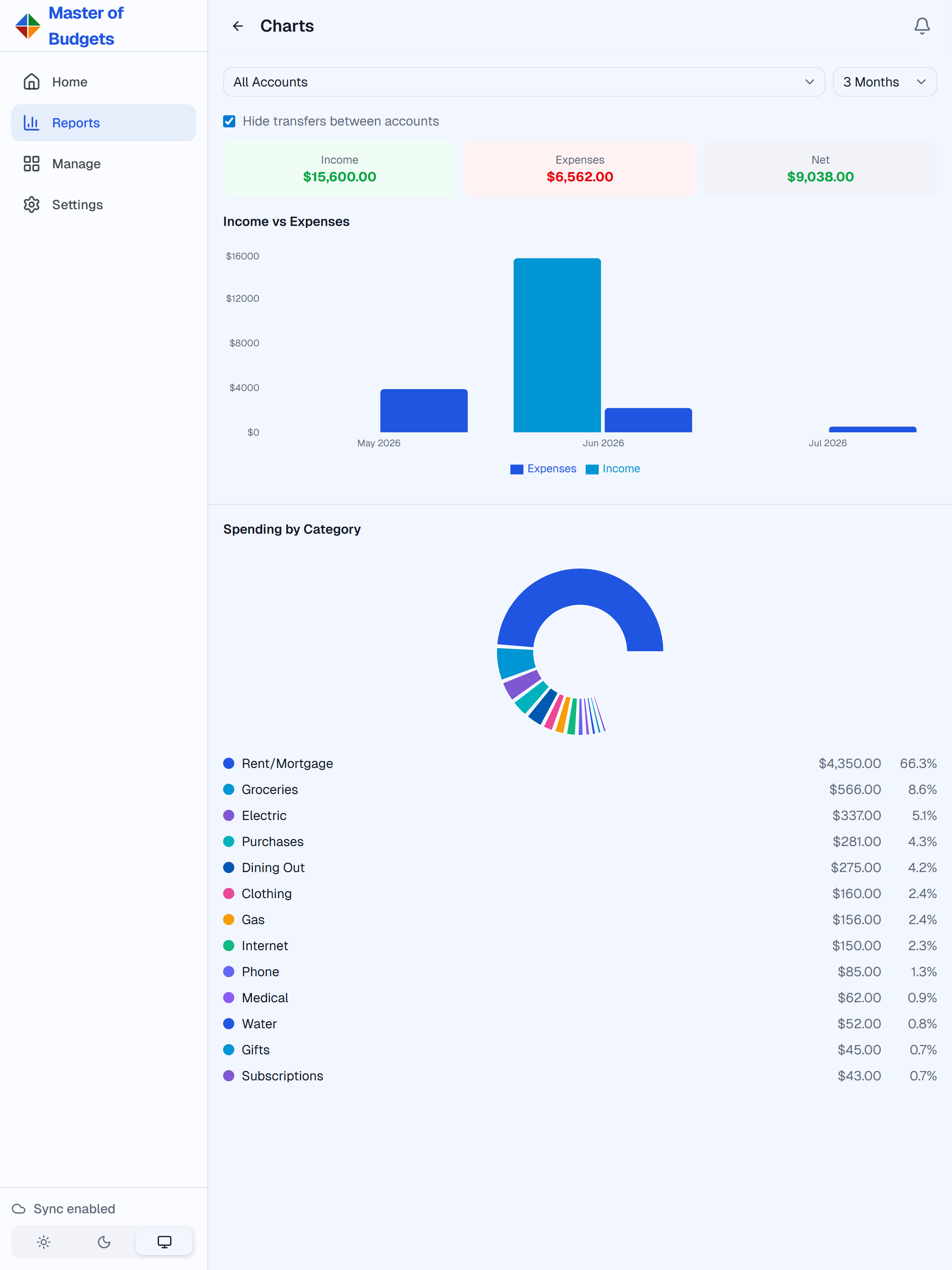
Task: Select system theme monitor toggle
Action: (x=164, y=1242)
